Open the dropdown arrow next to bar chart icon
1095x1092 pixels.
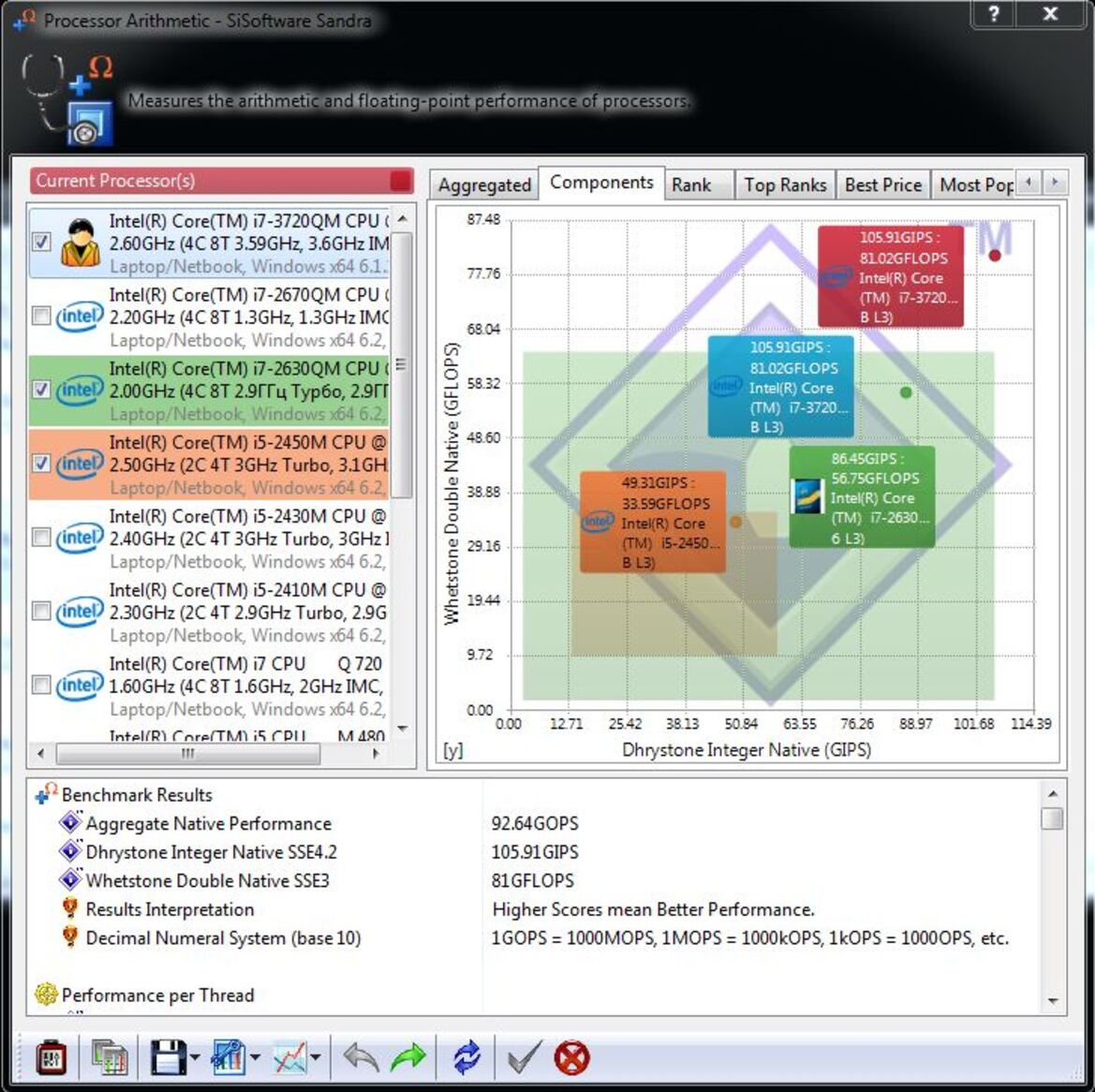[x=255, y=1057]
